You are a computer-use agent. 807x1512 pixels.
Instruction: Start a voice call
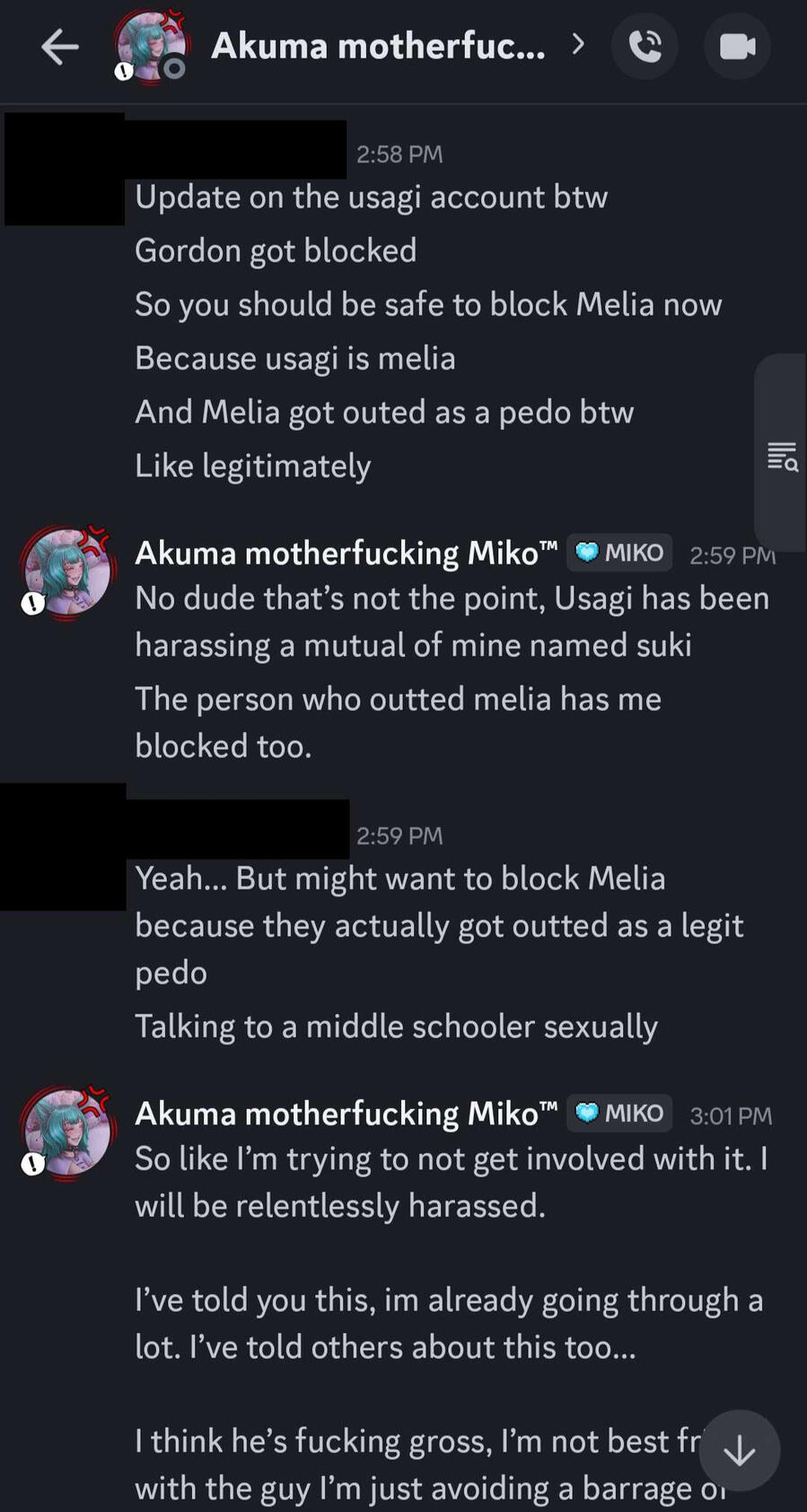pyautogui.click(x=645, y=47)
